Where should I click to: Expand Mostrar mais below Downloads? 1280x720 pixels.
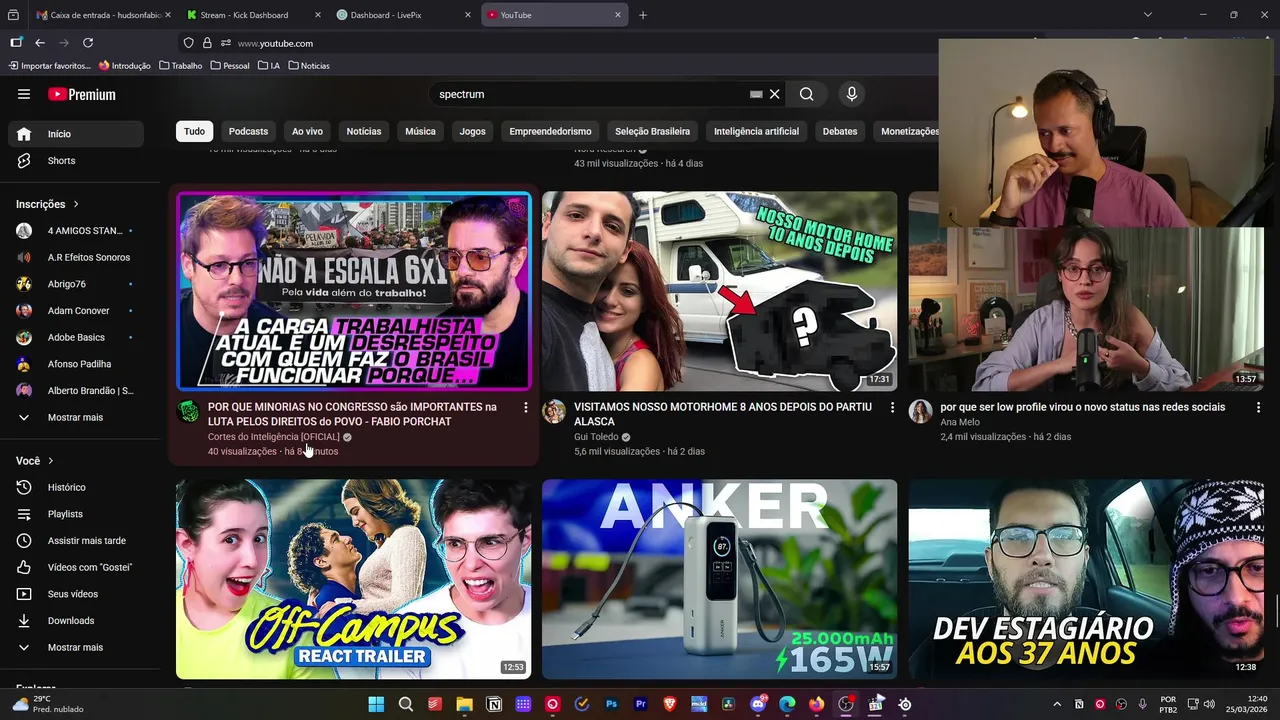75,647
